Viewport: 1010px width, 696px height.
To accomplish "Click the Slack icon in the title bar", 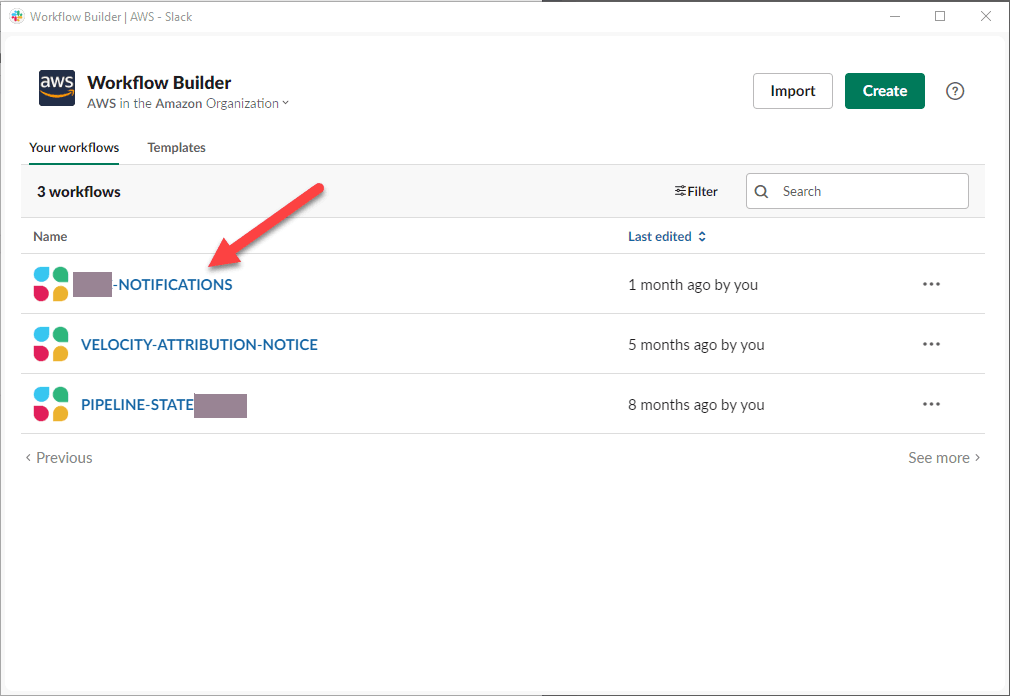I will click(x=16, y=16).
